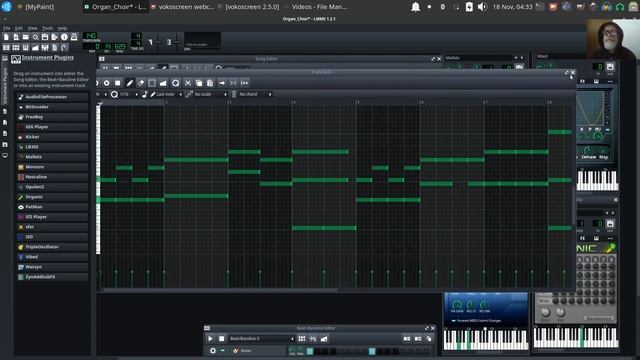The width and height of the screenshot is (640, 360).
Task: Mute the Kicker track LED
Action: click(x=222, y=351)
